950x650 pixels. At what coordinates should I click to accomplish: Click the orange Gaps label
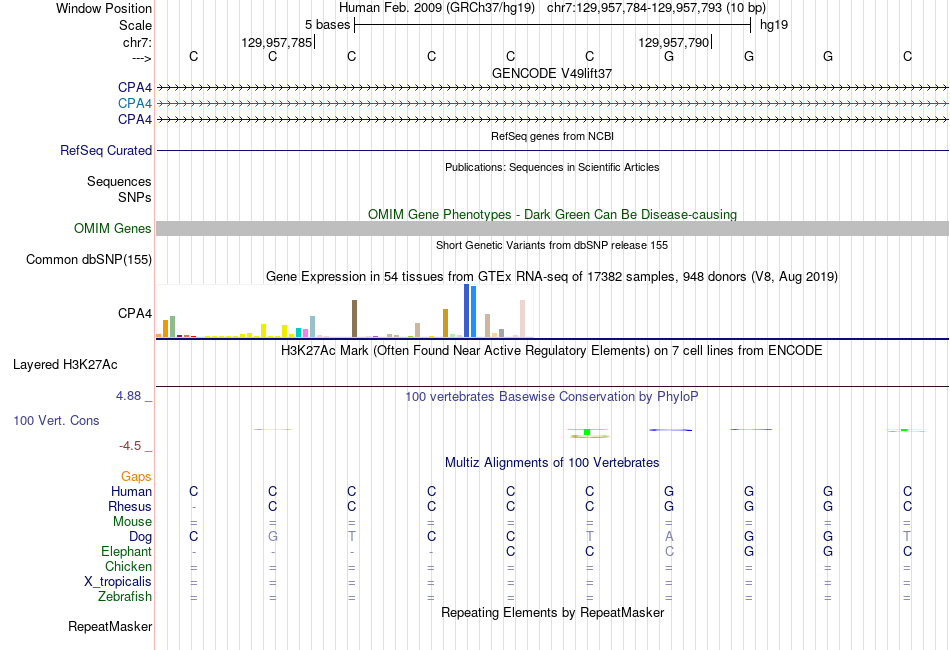pos(136,477)
